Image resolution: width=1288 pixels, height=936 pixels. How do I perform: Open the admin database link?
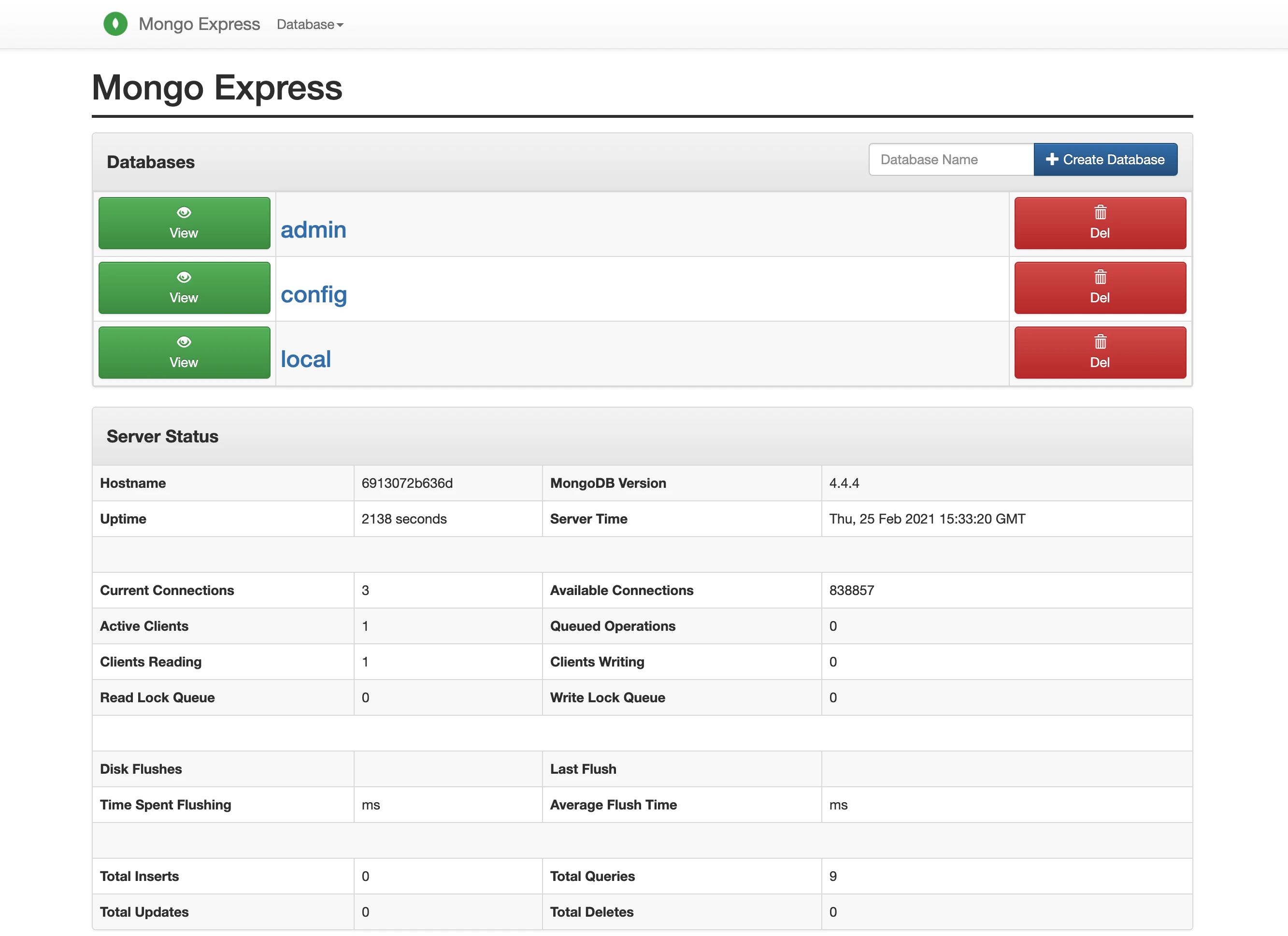(x=313, y=230)
